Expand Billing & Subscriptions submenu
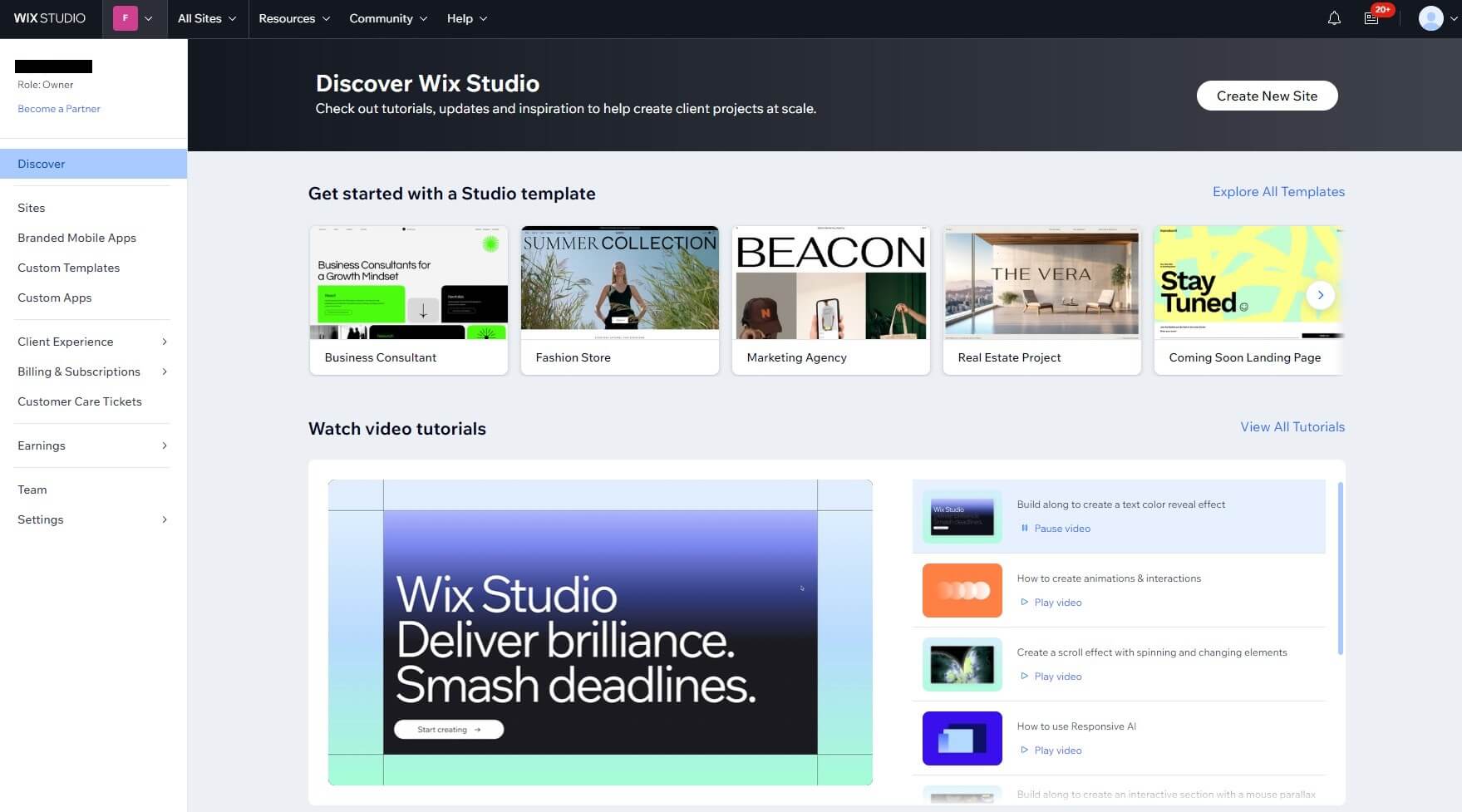Image resolution: width=1462 pixels, height=812 pixels. [93, 372]
